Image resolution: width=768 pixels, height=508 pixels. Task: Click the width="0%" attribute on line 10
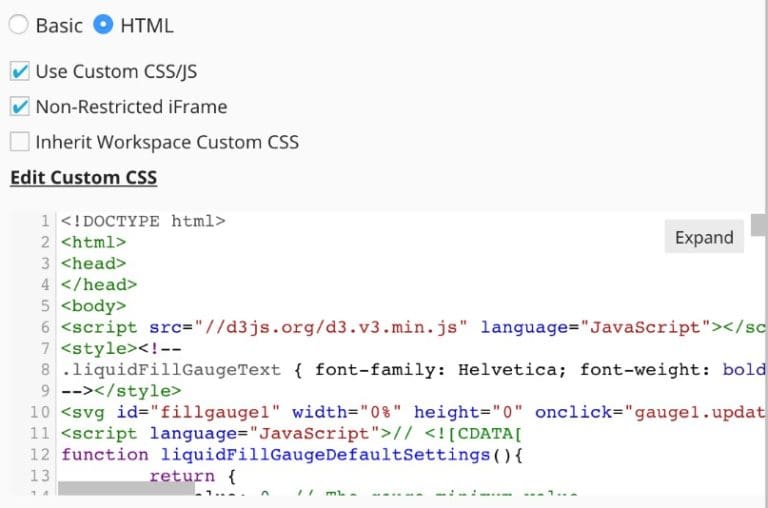coord(347,412)
